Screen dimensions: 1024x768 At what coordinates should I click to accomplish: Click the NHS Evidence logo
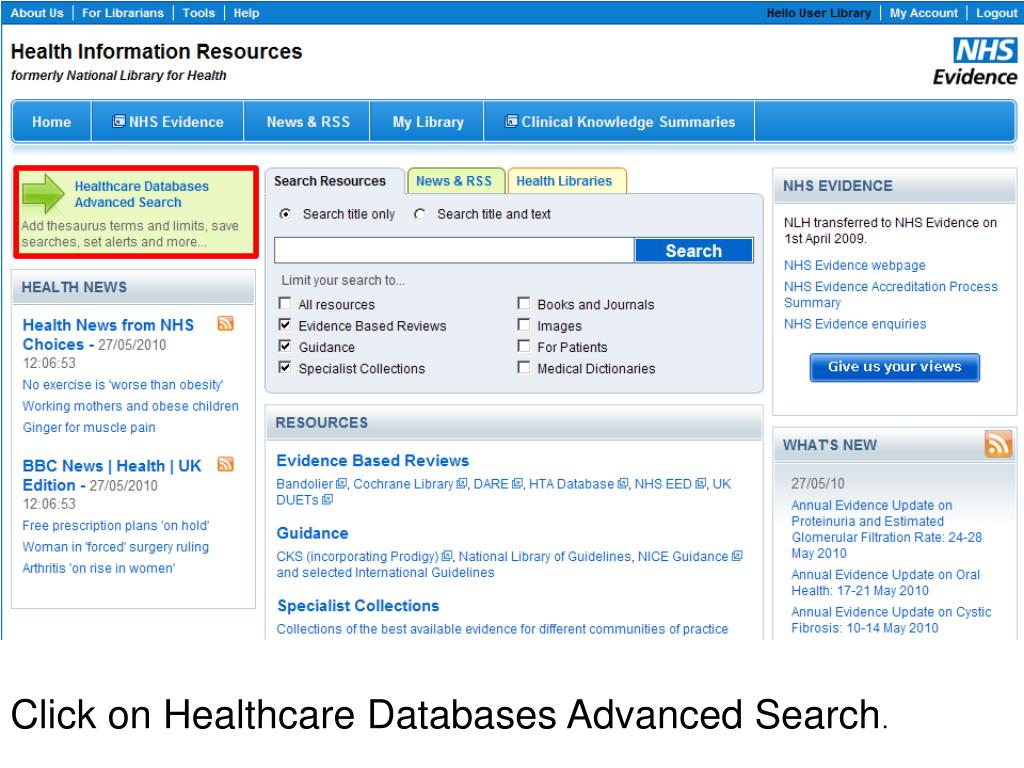(x=976, y=61)
